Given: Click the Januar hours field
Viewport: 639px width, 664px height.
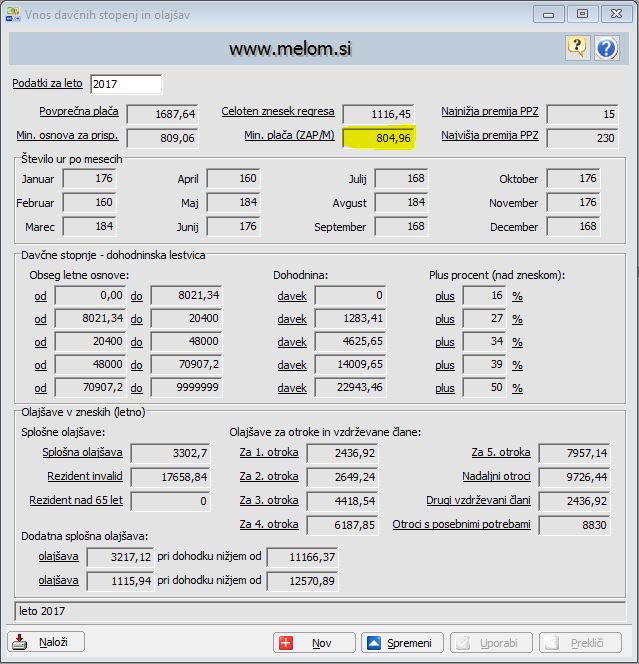Looking at the screenshot, I should click(x=90, y=179).
